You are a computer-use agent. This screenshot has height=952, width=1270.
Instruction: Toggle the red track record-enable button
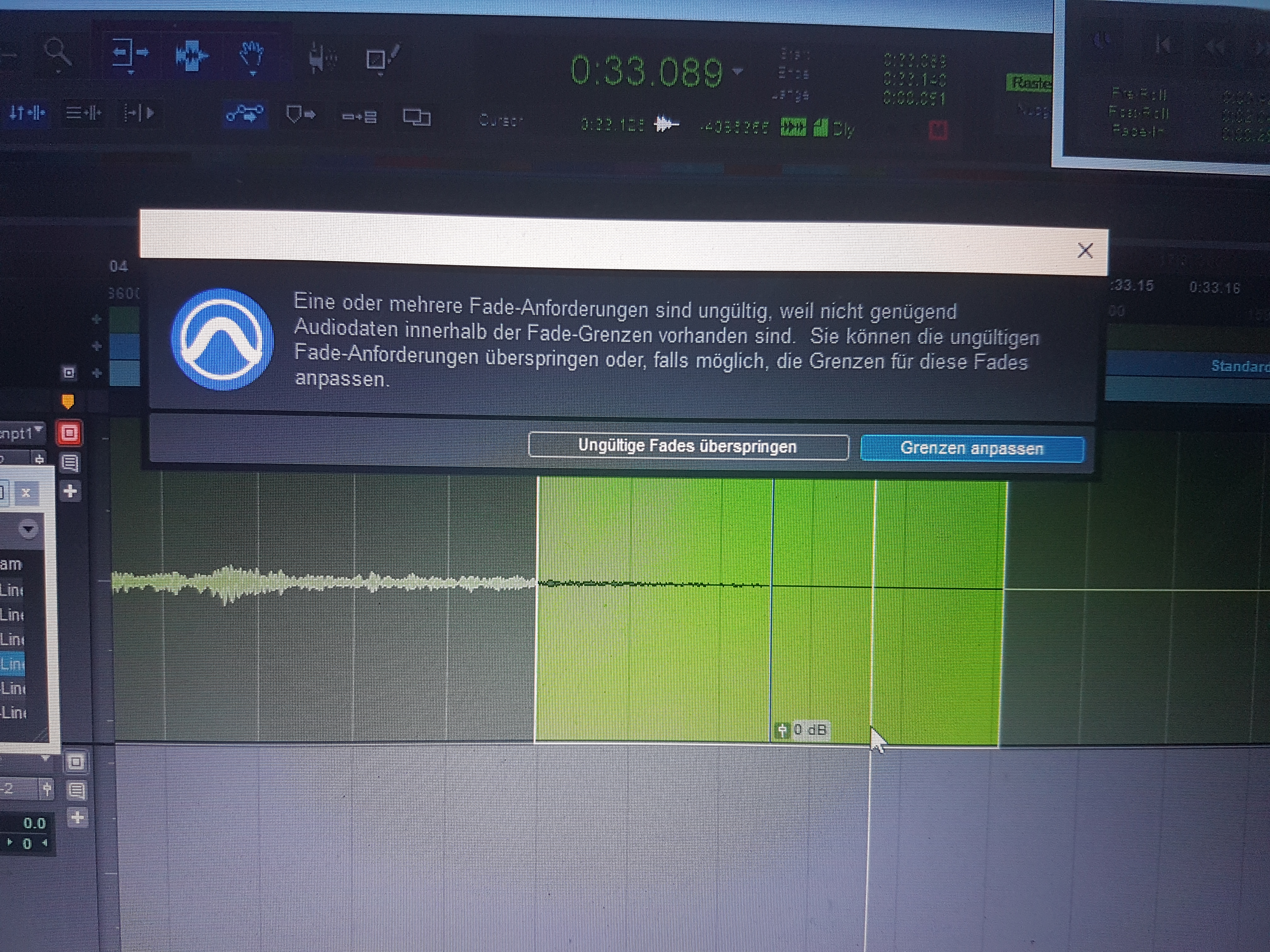(70, 433)
